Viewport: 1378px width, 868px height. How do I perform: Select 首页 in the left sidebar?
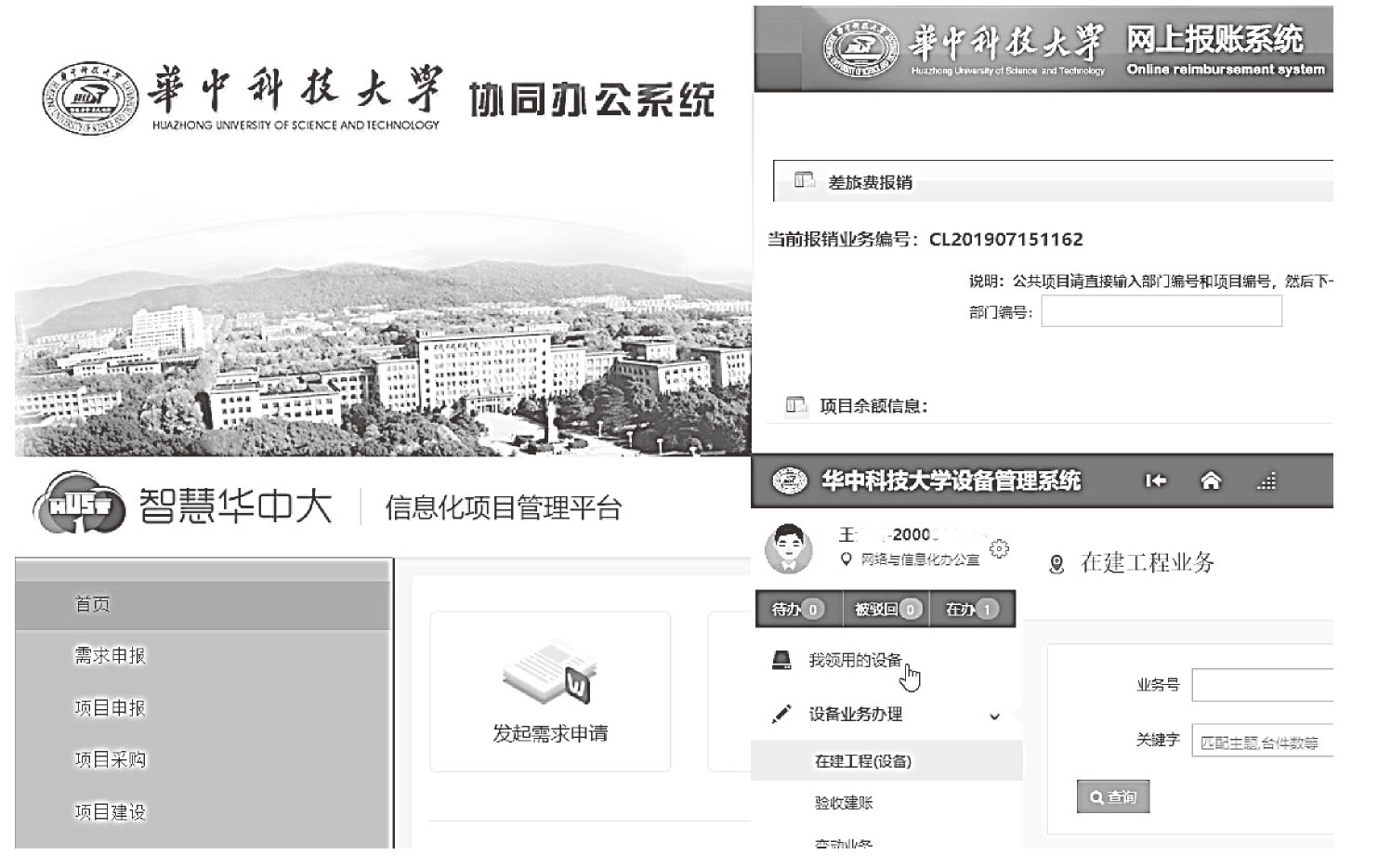coord(203,604)
